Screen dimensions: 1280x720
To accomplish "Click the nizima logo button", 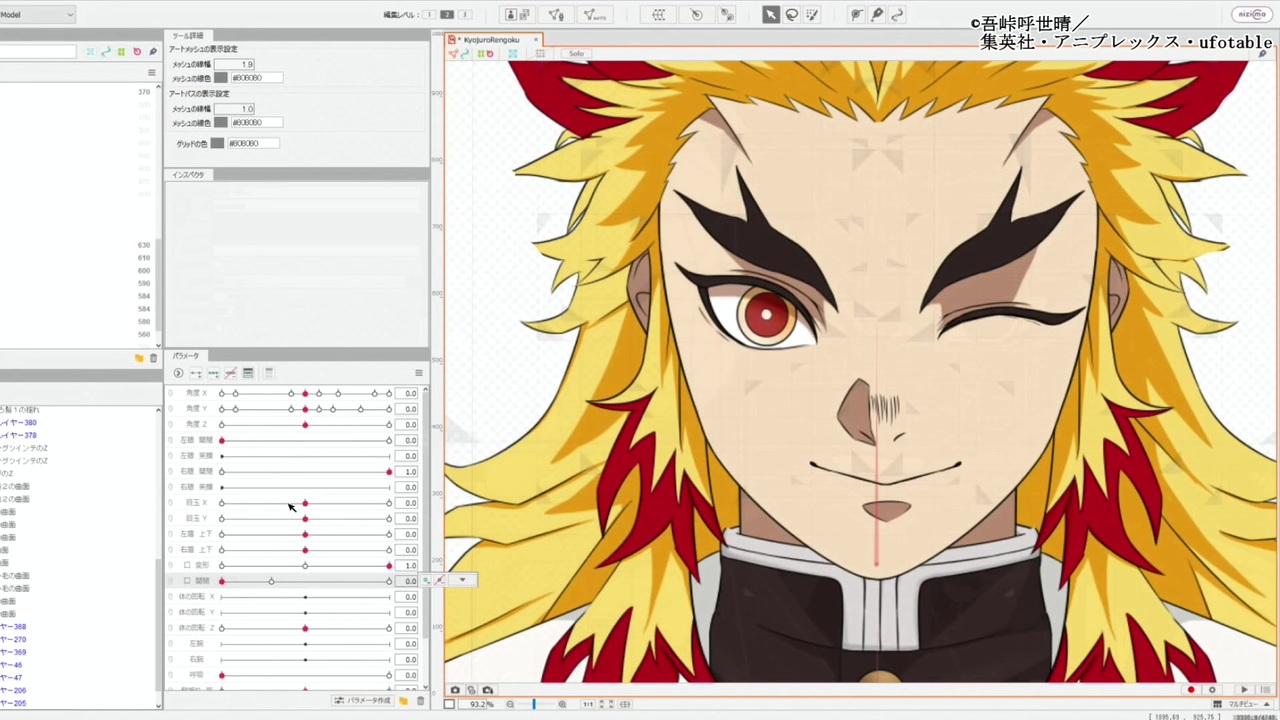I will click(x=1251, y=15).
